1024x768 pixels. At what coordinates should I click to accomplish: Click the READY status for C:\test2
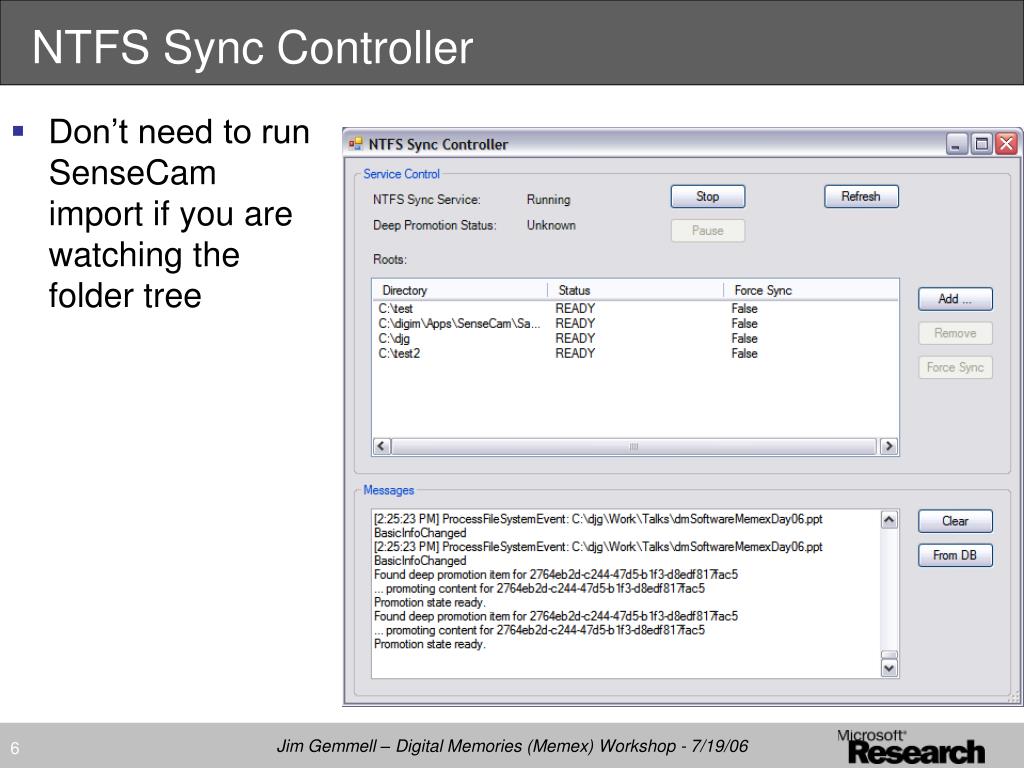pyautogui.click(x=575, y=353)
